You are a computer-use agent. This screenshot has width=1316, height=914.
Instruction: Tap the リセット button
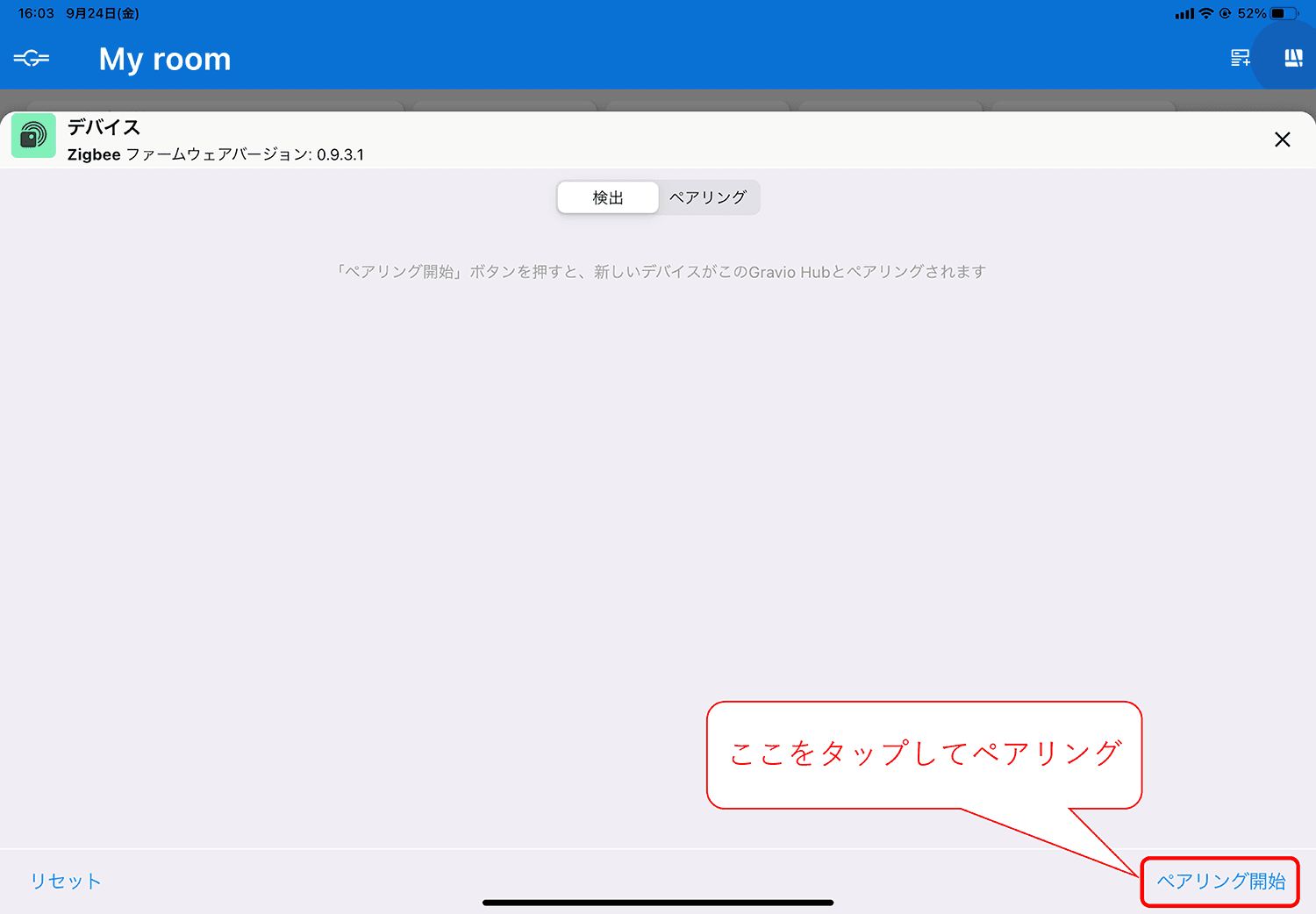click(x=66, y=881)
